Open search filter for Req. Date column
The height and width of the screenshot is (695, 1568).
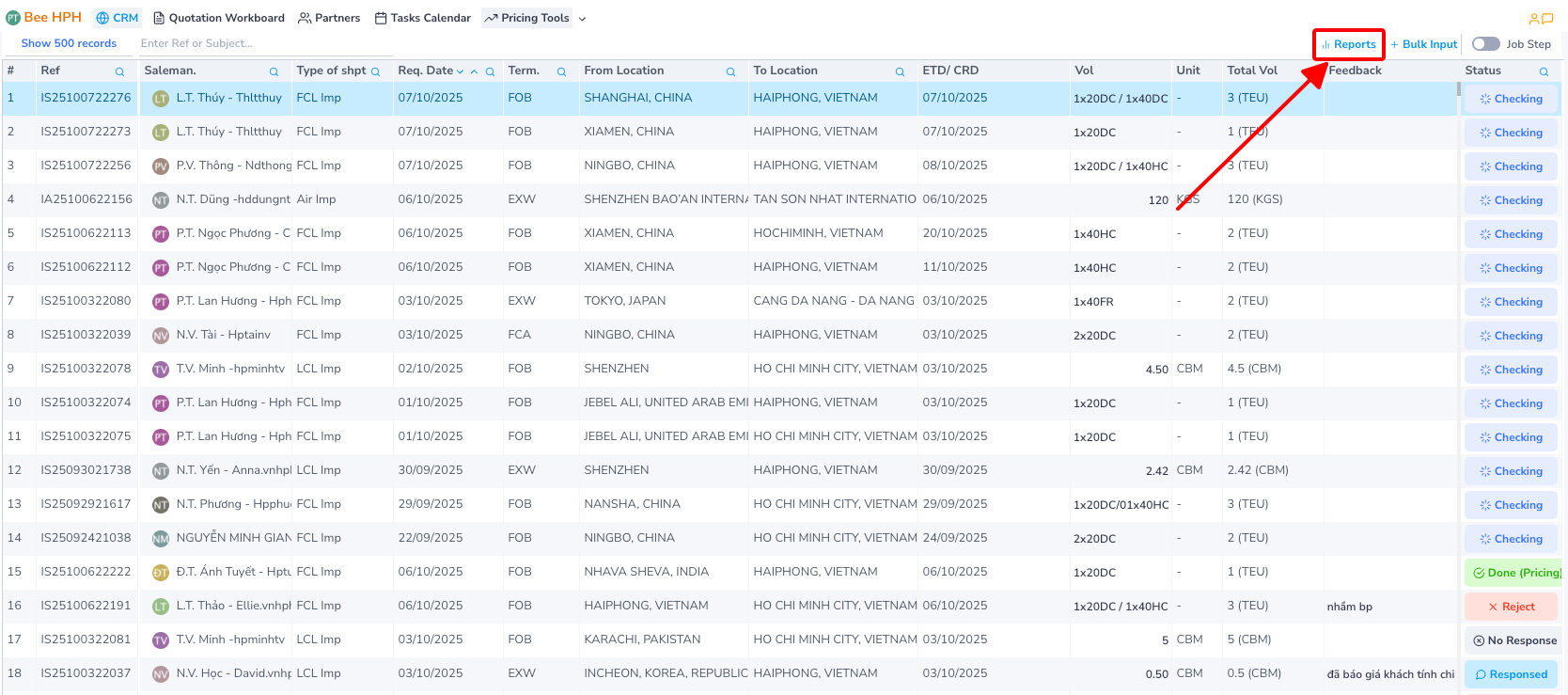[490, 71]
